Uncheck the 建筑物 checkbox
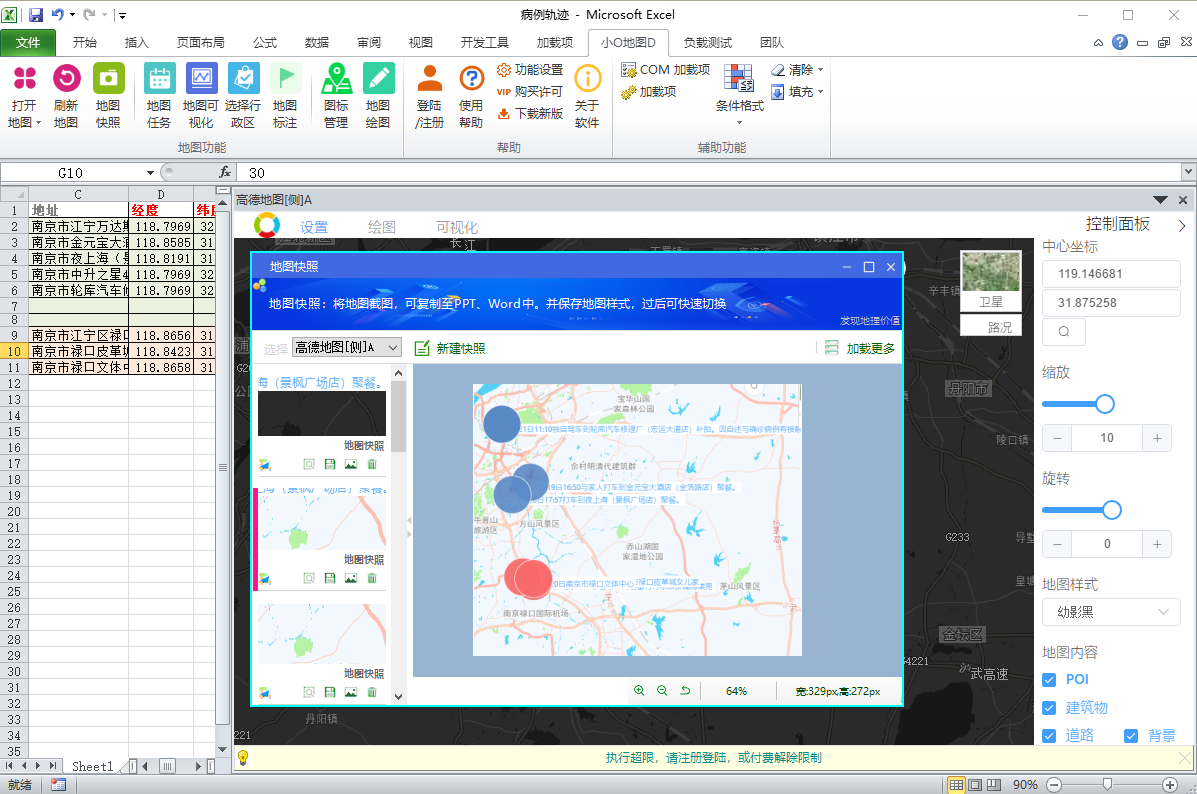1197x794 pixels. [x=1049, y=708]
